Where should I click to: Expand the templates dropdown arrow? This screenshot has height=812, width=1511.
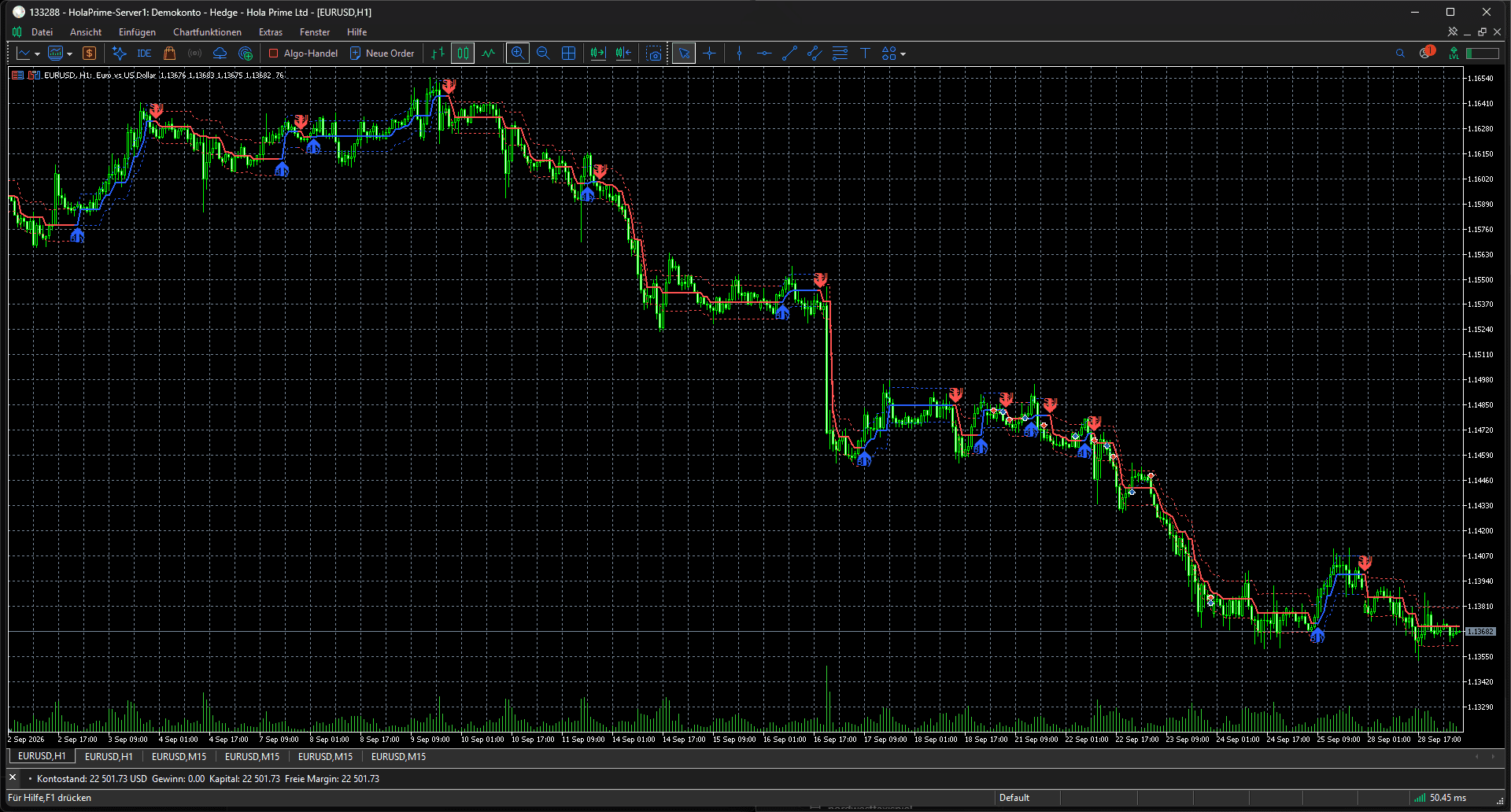click(x=69, y=54)
